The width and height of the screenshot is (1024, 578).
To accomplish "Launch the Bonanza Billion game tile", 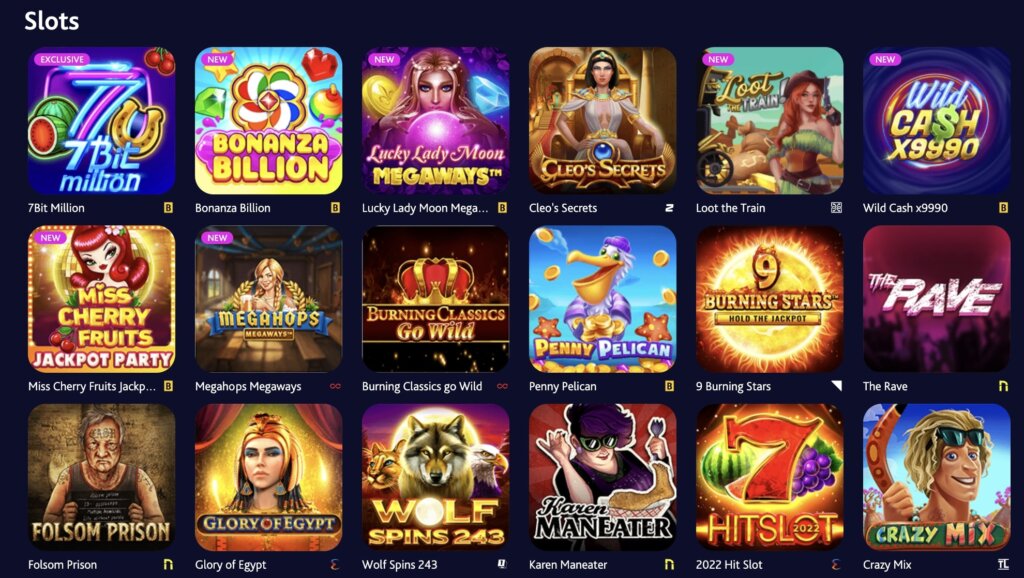I will 268,121.
